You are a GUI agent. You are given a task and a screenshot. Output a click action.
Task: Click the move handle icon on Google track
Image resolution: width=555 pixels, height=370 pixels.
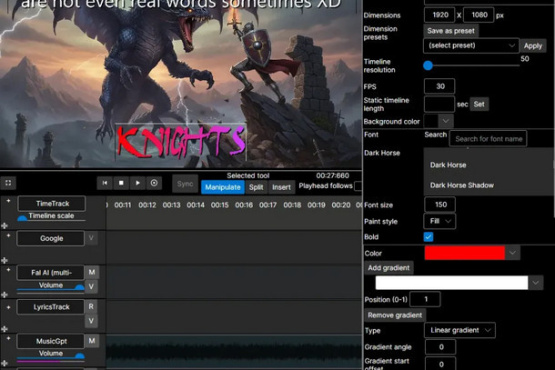[5, 260]
